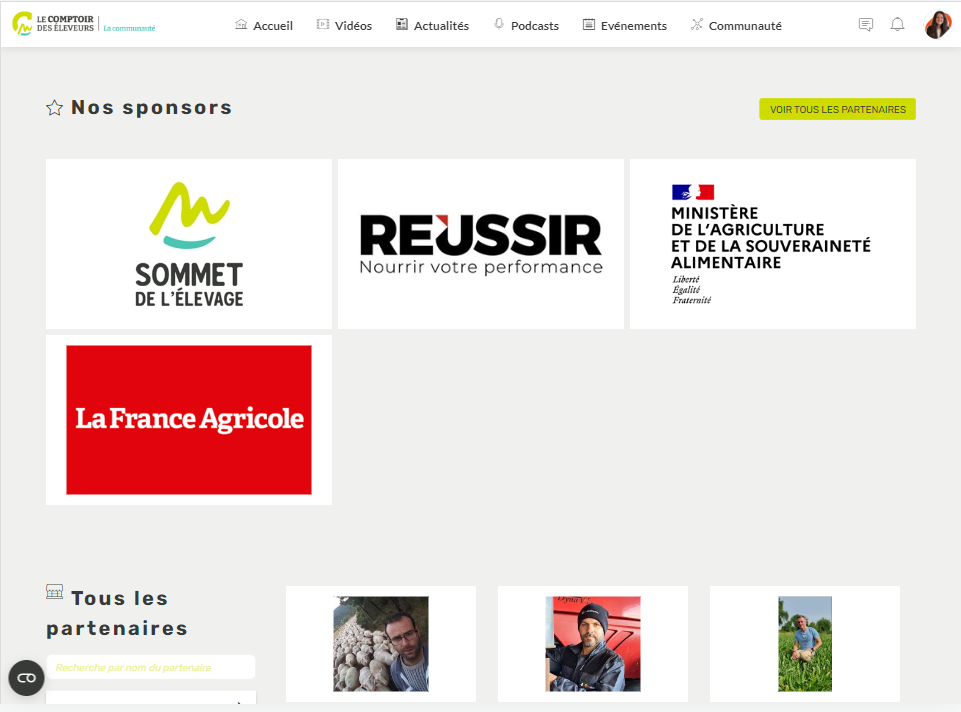This screenshot has height=712, width=961.
Task: Click the Le Comptoir des Éleveurs logo
Action: (53, 24)
